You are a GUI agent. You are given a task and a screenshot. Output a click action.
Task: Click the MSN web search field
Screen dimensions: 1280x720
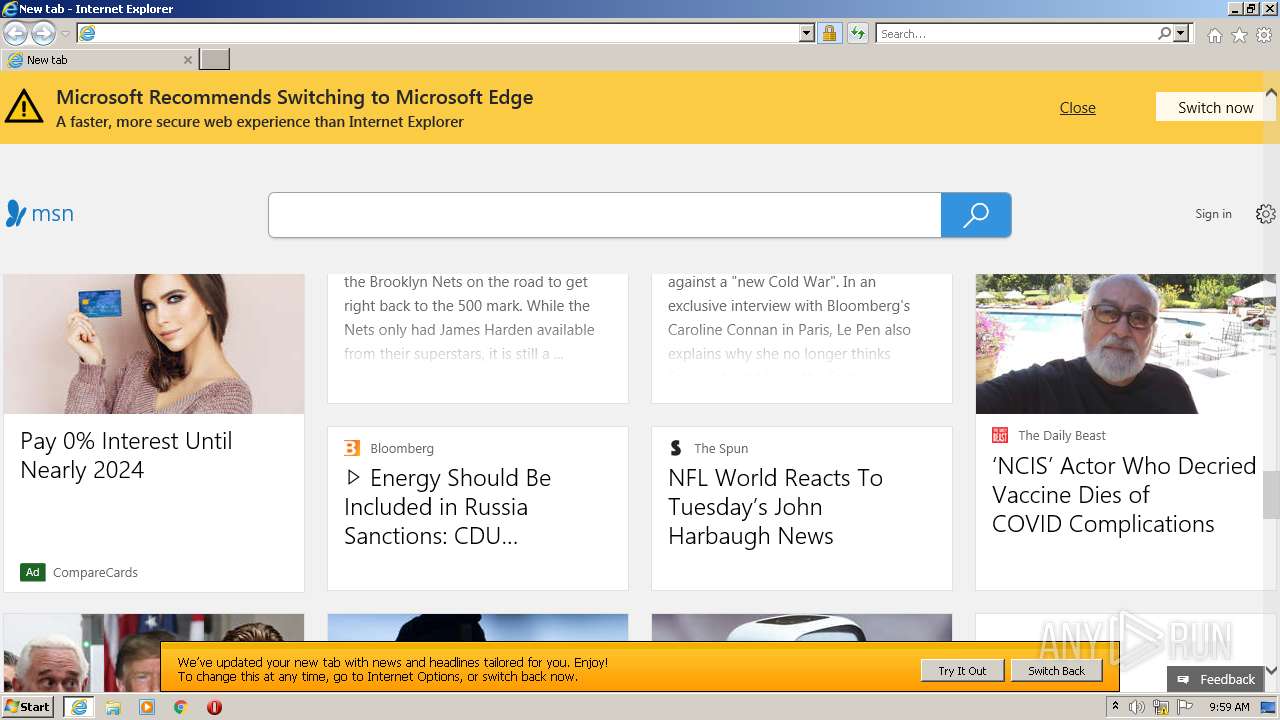click(605, 215)
